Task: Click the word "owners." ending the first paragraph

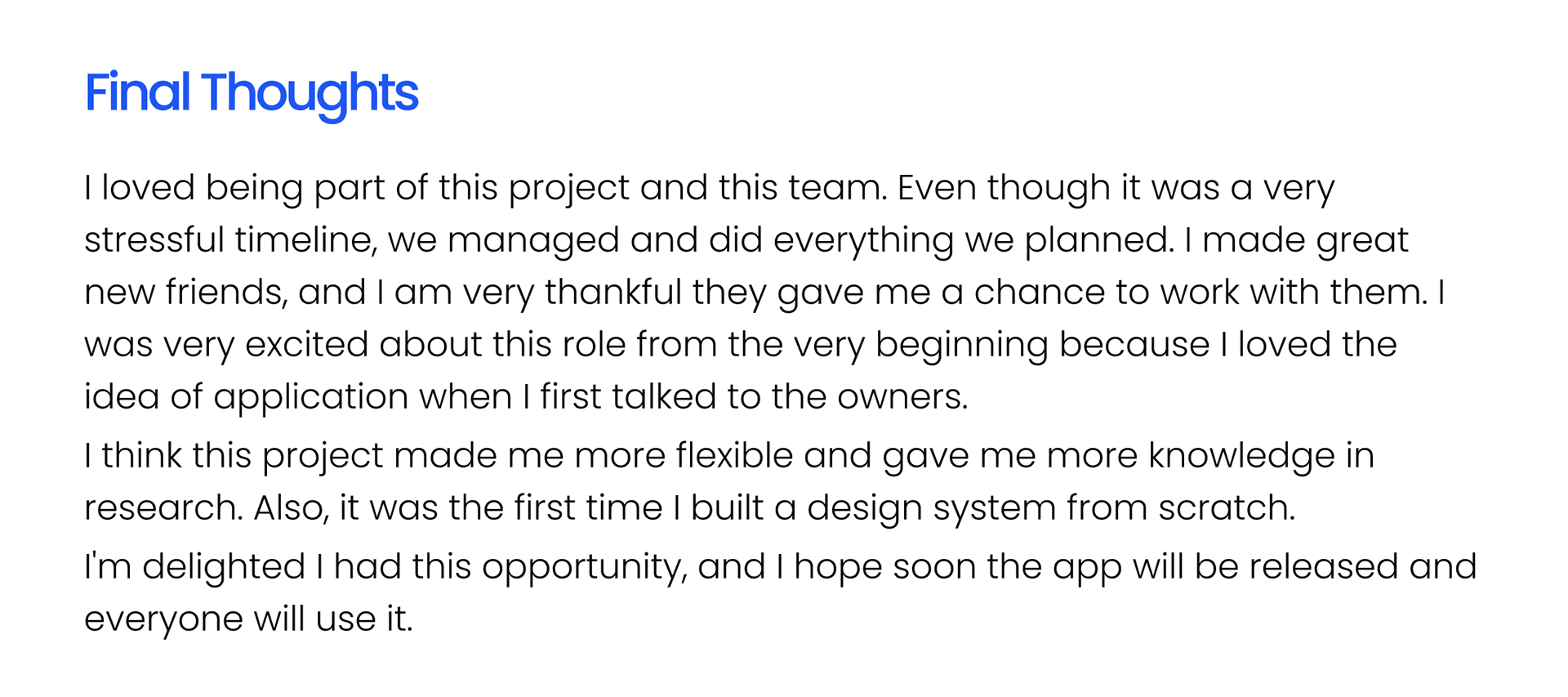Action: (x=902, y=397)
